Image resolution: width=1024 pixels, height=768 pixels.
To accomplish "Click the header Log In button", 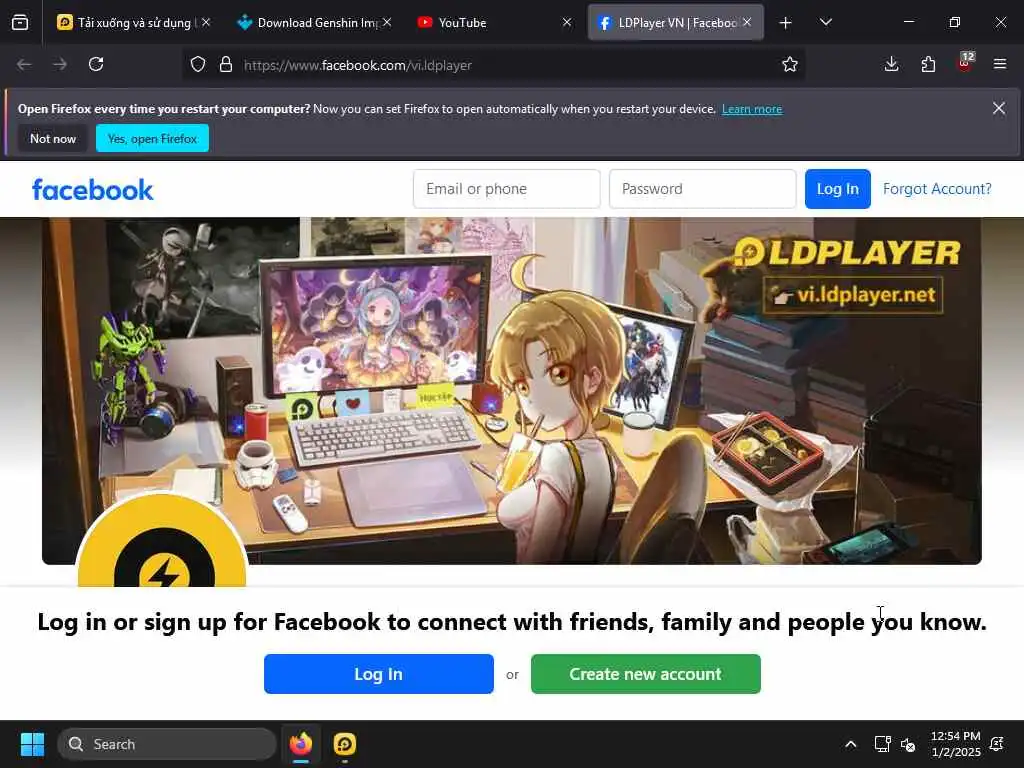I will (837, 189).
